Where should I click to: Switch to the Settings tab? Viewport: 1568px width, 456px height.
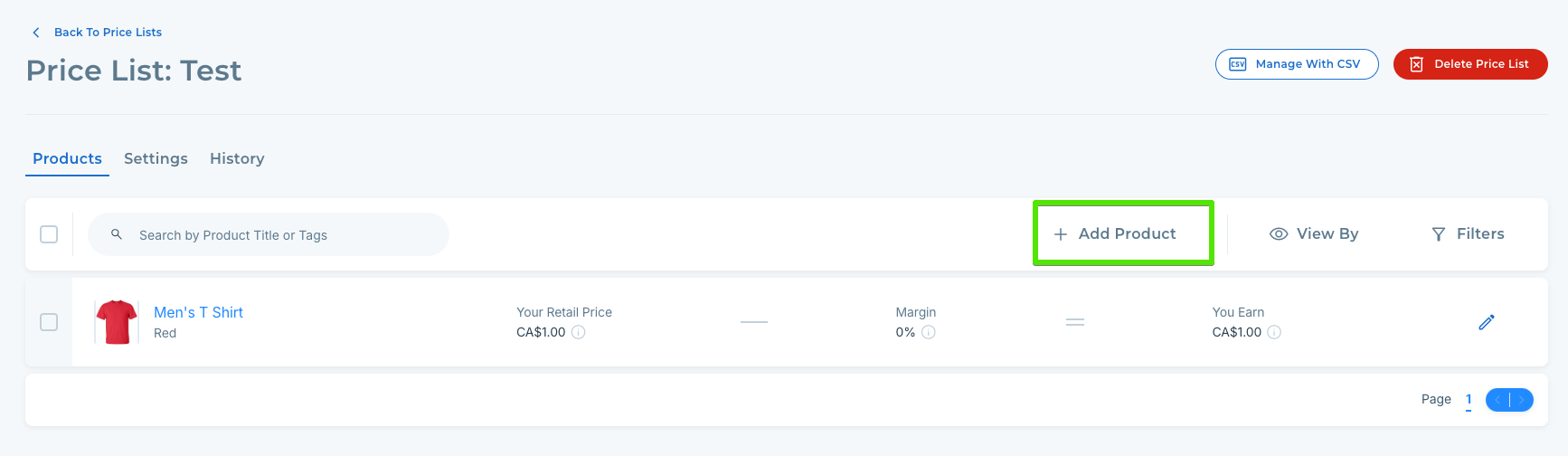click(156, 158)
